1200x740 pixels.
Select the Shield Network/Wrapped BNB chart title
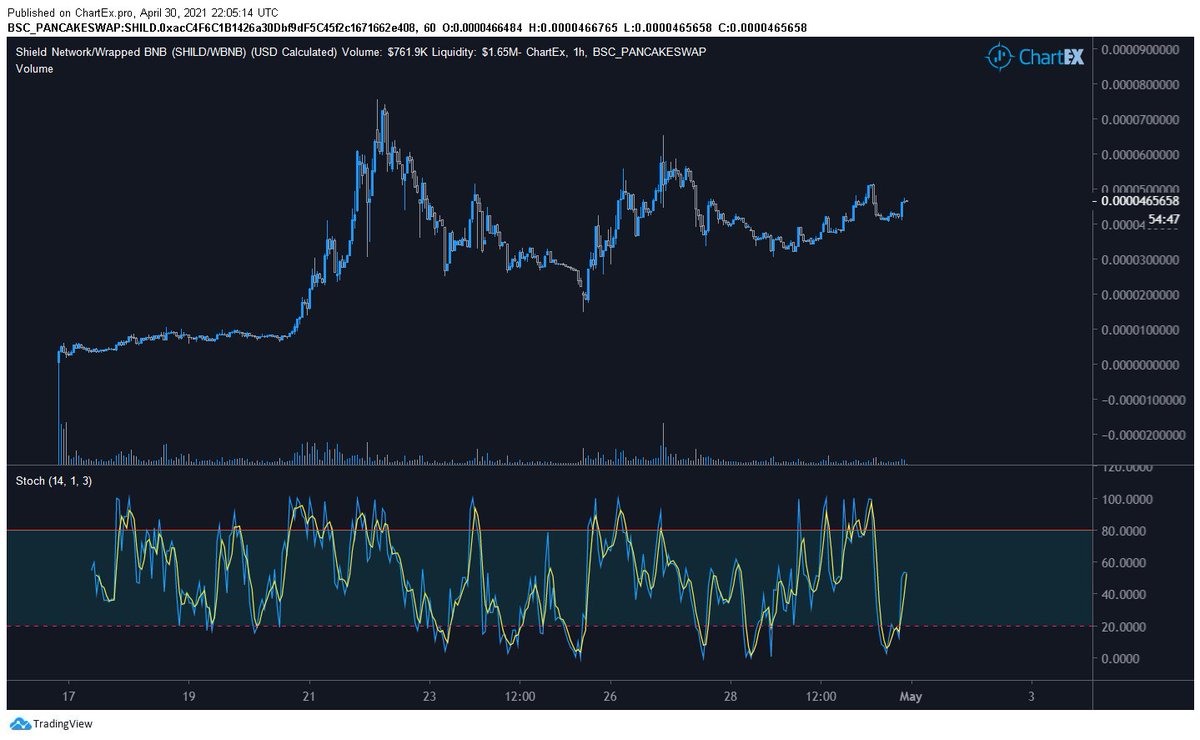[x=360, y=50]
